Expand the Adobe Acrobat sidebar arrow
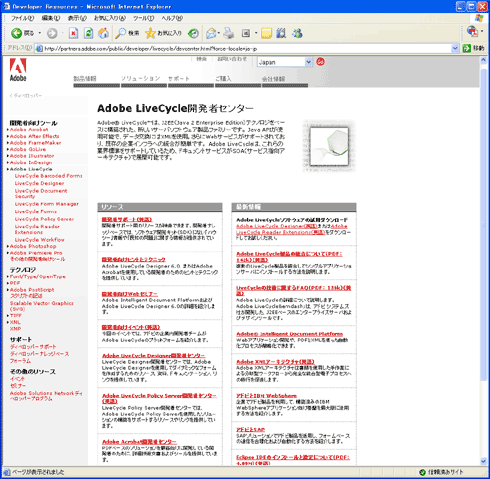 click(8, 130)
